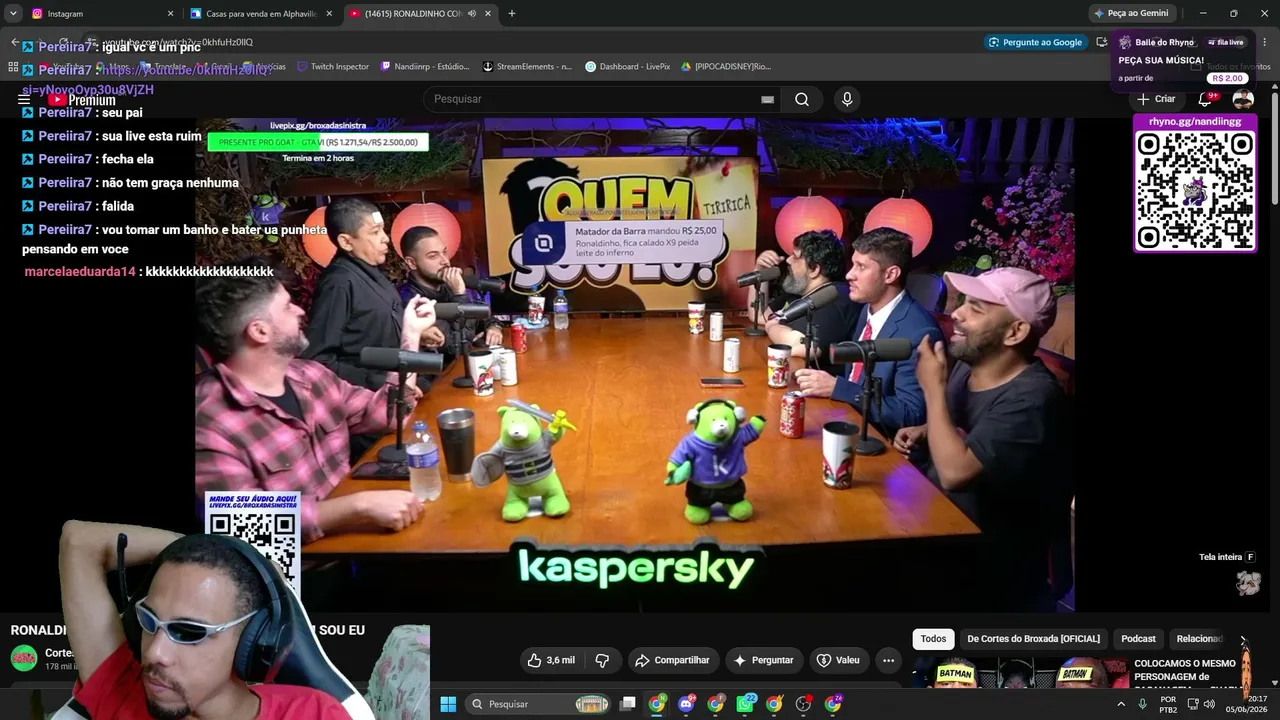
Task: Click marcelaeduarda14 username in chat overlay
Action: click(80, 272)
